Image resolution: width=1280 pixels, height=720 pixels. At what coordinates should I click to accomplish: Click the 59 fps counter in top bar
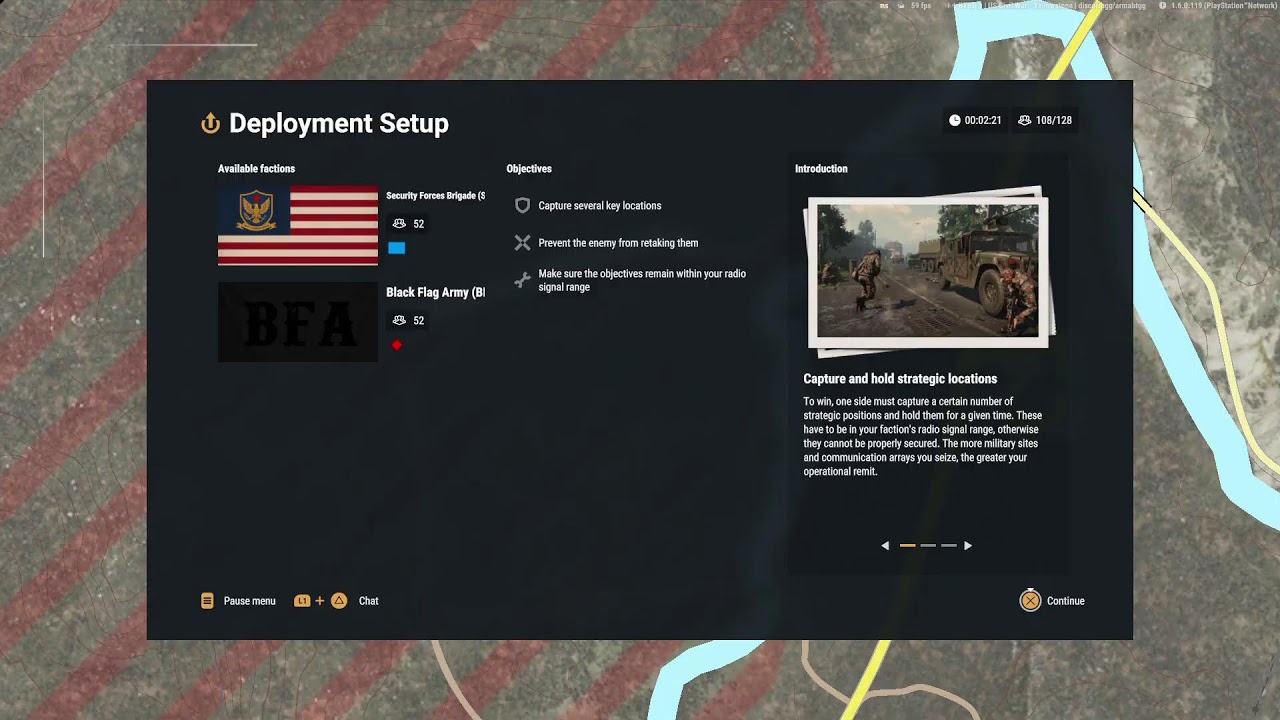tap(920, 6)
